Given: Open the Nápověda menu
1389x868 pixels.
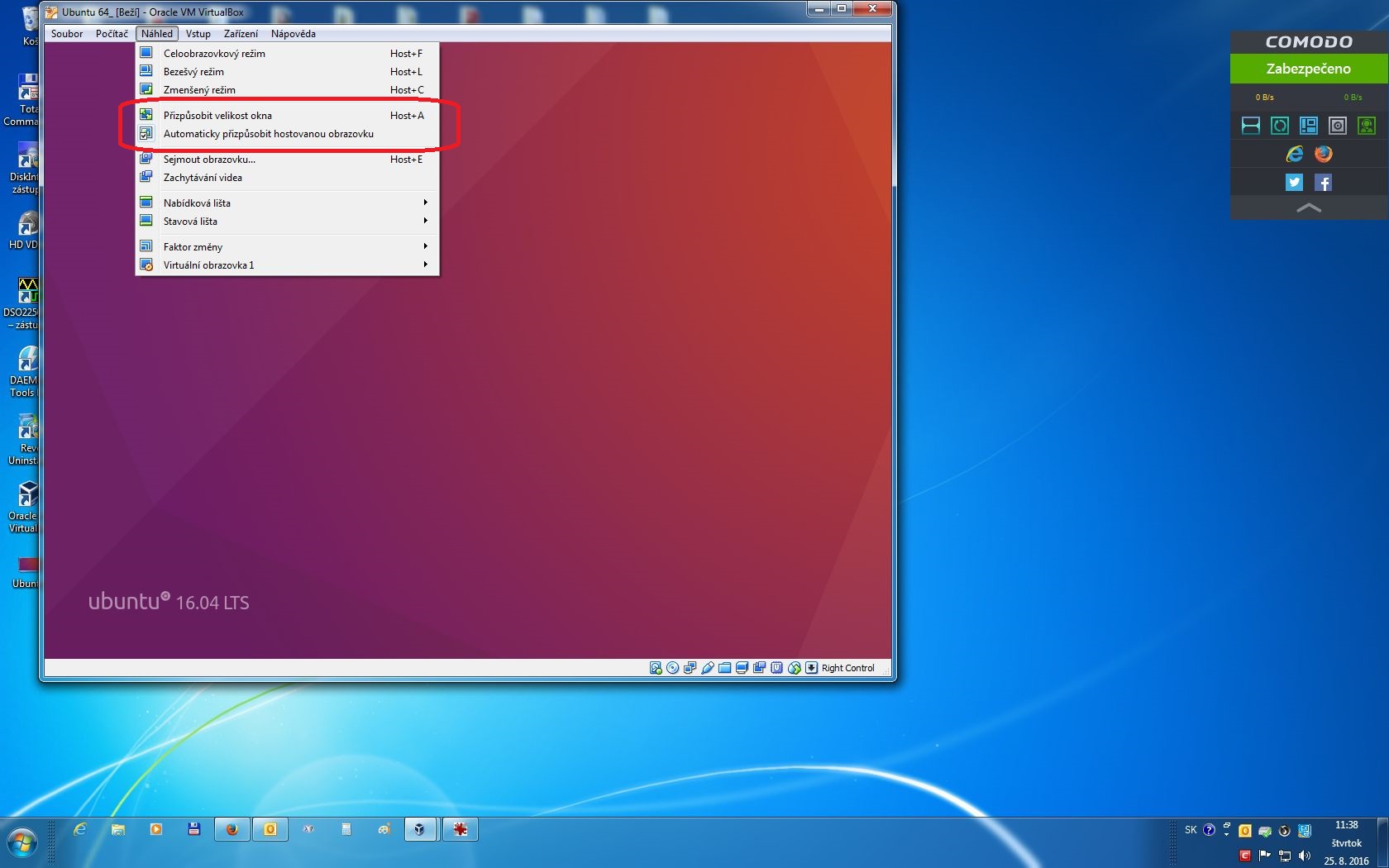Looking at the screenshot, I should [294, 34].
